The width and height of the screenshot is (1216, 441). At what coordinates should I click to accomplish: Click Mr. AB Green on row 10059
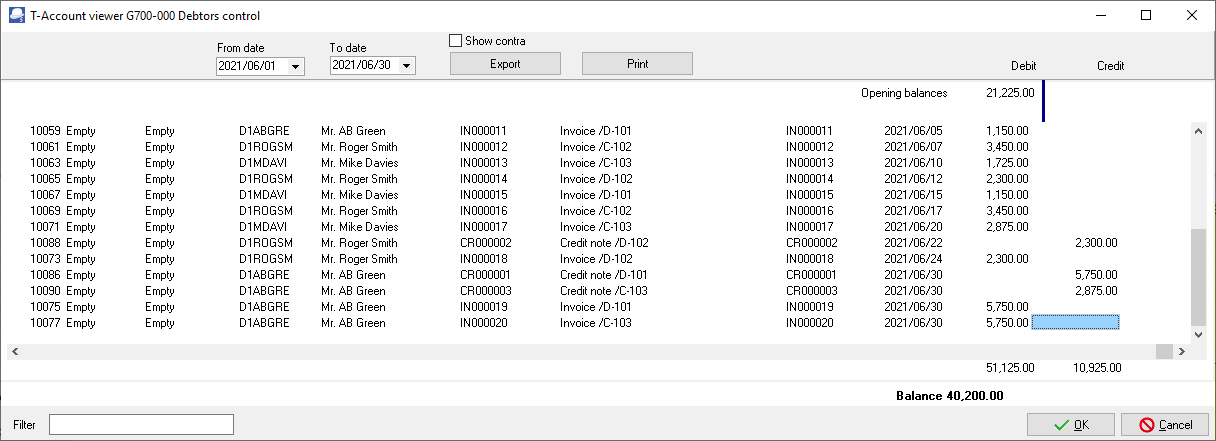tap(353, 131)
